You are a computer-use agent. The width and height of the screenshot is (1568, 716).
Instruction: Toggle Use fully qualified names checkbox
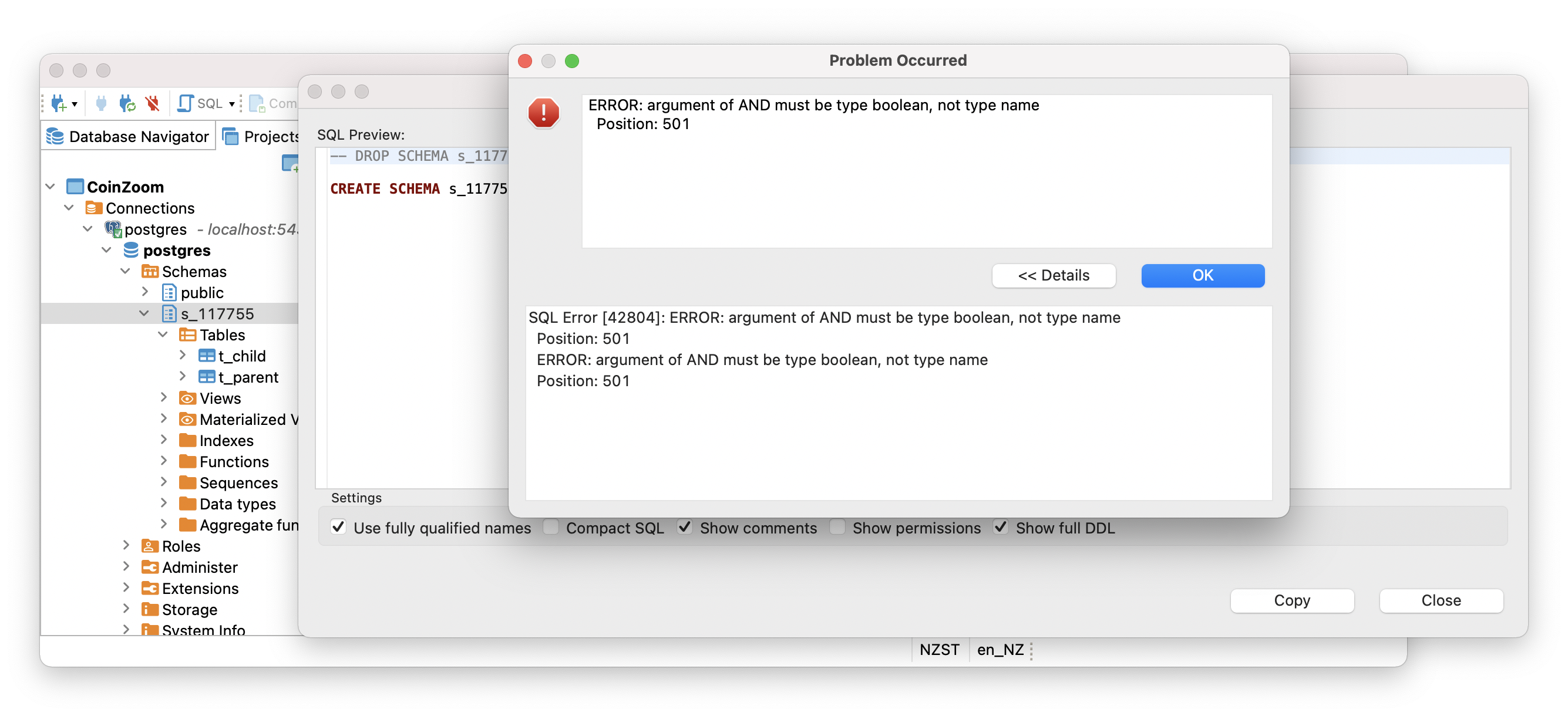tap(338, 527)
